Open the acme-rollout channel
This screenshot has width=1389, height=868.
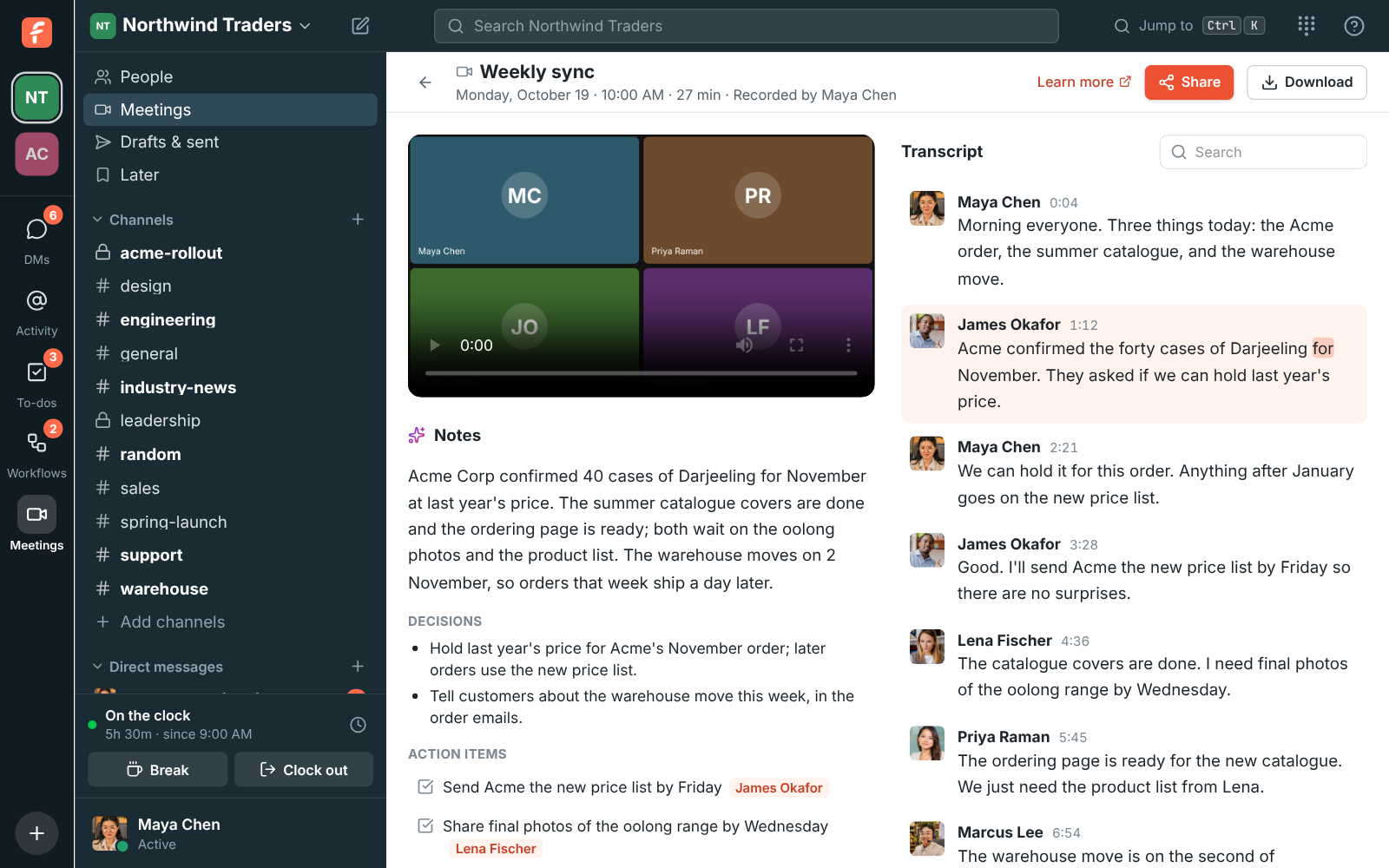230,253
